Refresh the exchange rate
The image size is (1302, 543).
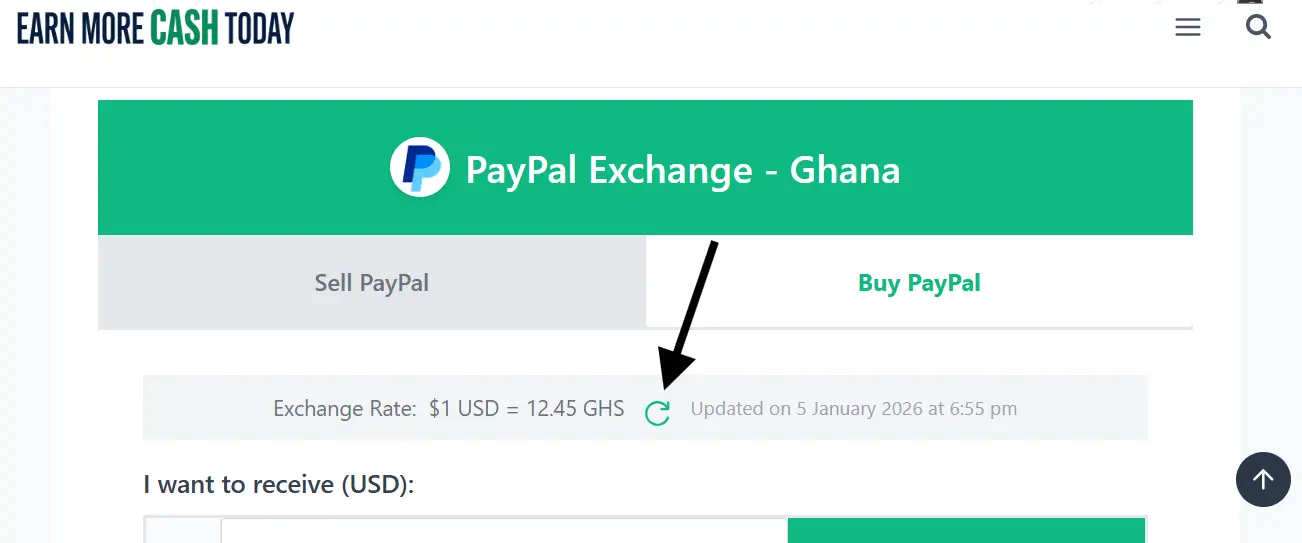(x=657, y=412)
